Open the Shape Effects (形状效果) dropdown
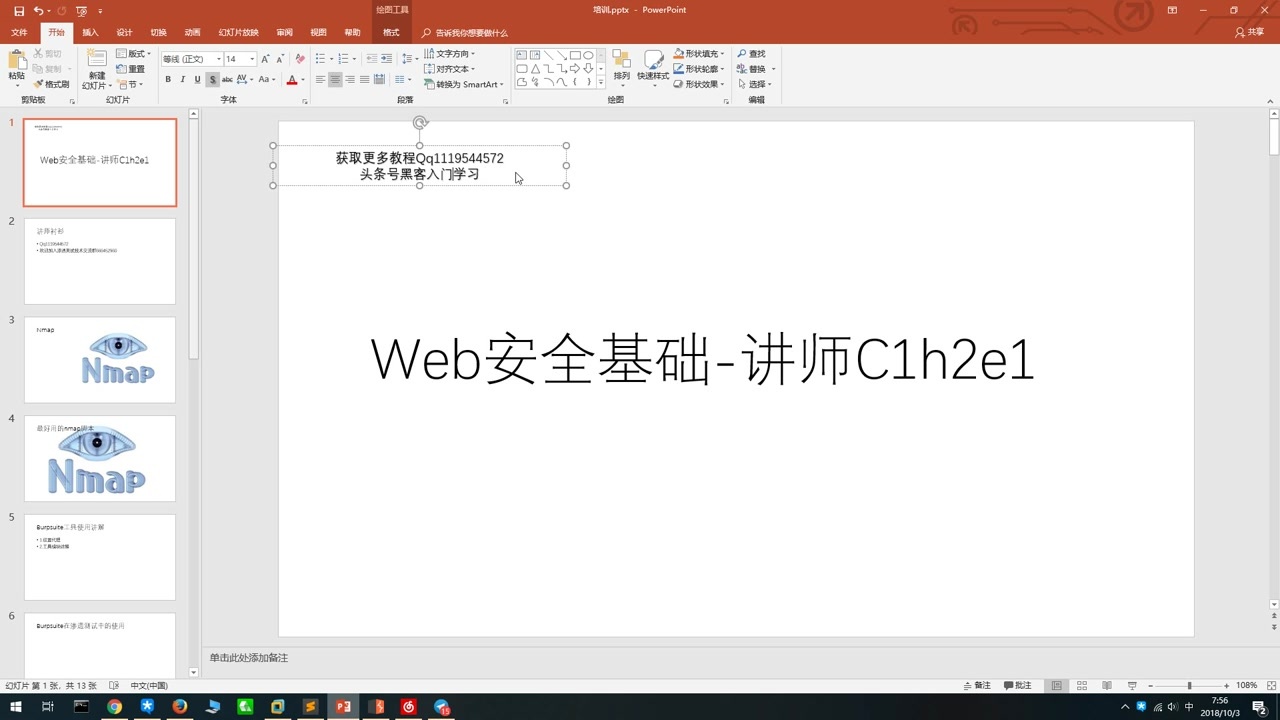 (x=698, y=84)
